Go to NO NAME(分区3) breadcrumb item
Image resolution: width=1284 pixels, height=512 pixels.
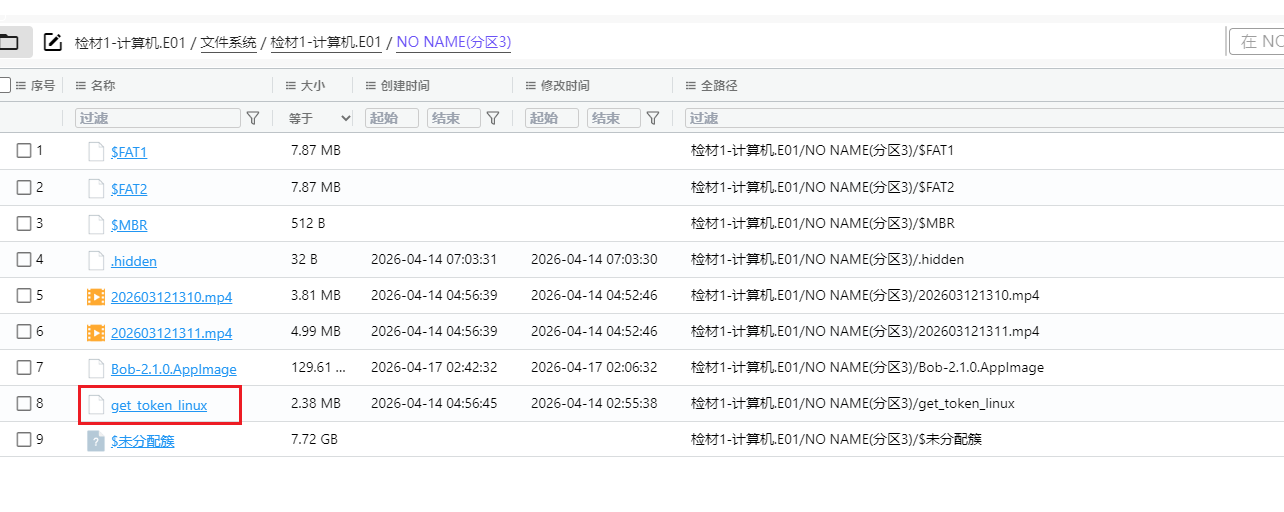click(x=454, y=42)
